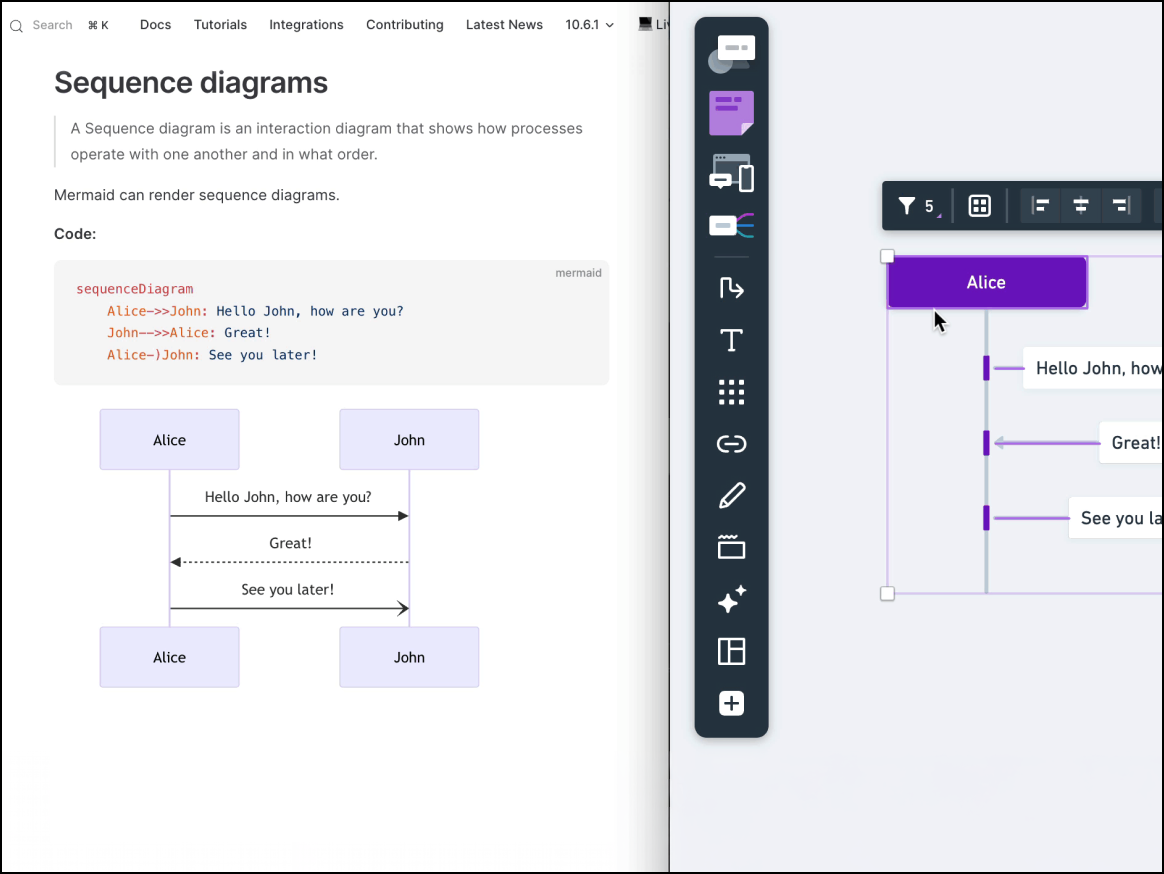1164x874 pixels.
Task: Go to the Contributing page
Action: point(405,25)
